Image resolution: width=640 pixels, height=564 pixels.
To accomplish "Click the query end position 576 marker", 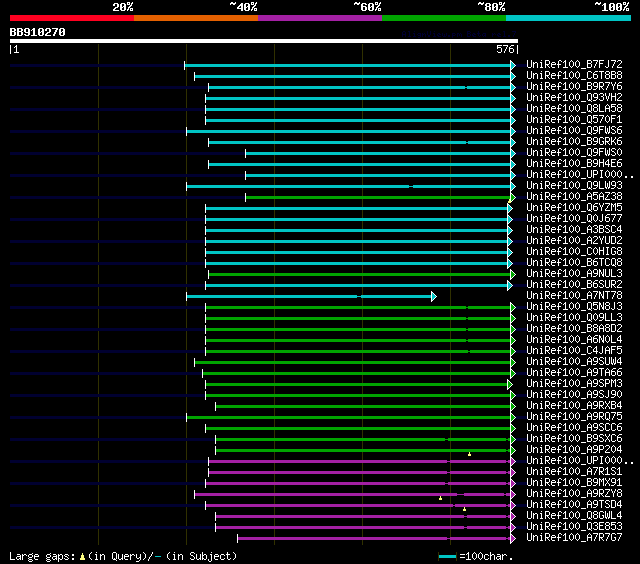I will tap(507, 49).
